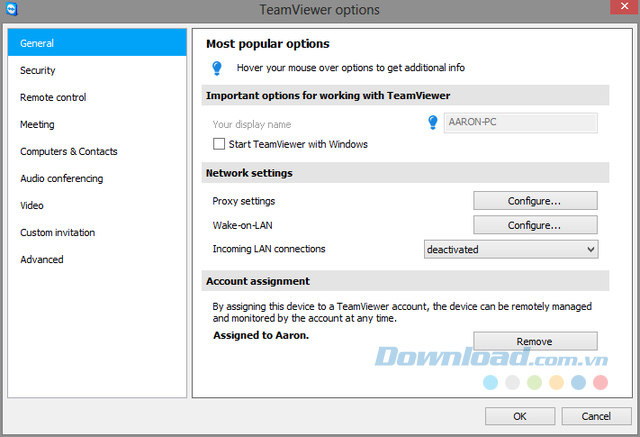Switch to Video settings
The width and height of the screenshot is (640, 437).
point(97,205)
